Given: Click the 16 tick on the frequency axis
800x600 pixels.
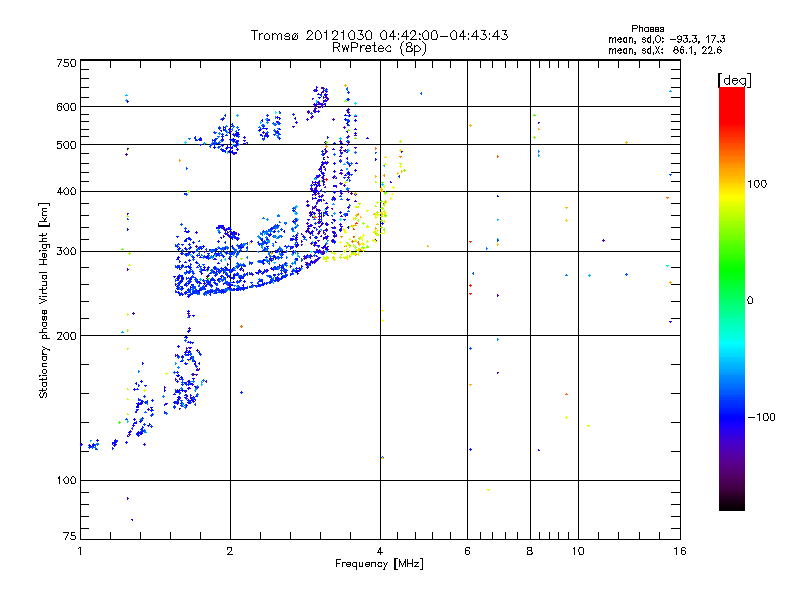Looking at the screenshot, I should coord(677,551).
